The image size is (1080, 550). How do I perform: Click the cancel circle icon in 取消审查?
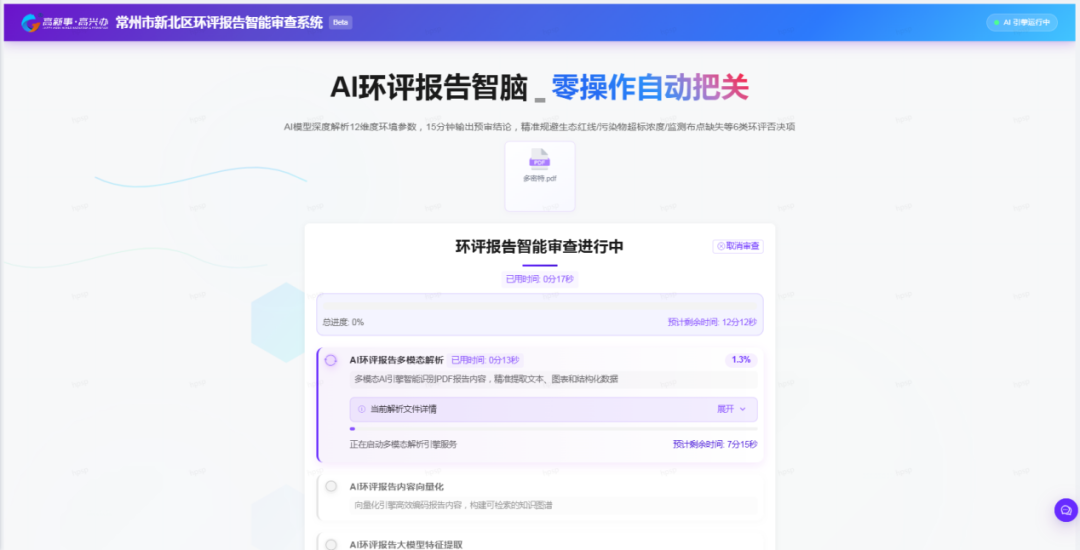[x=721, y=246]
